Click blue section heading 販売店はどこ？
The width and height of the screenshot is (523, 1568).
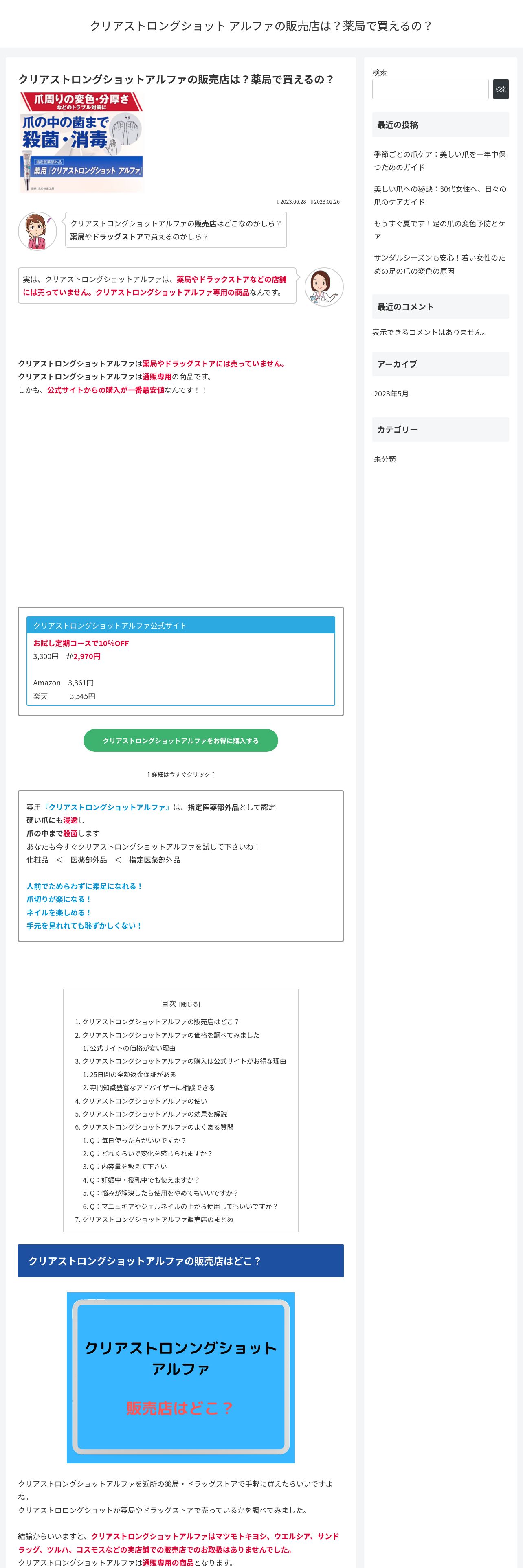pyautogui.click(x=181, y=1260)
